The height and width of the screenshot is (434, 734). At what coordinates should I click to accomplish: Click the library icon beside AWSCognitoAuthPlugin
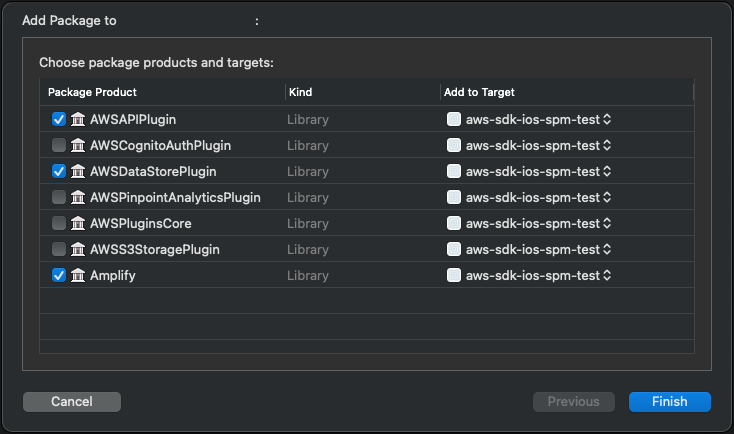point(78,146)
